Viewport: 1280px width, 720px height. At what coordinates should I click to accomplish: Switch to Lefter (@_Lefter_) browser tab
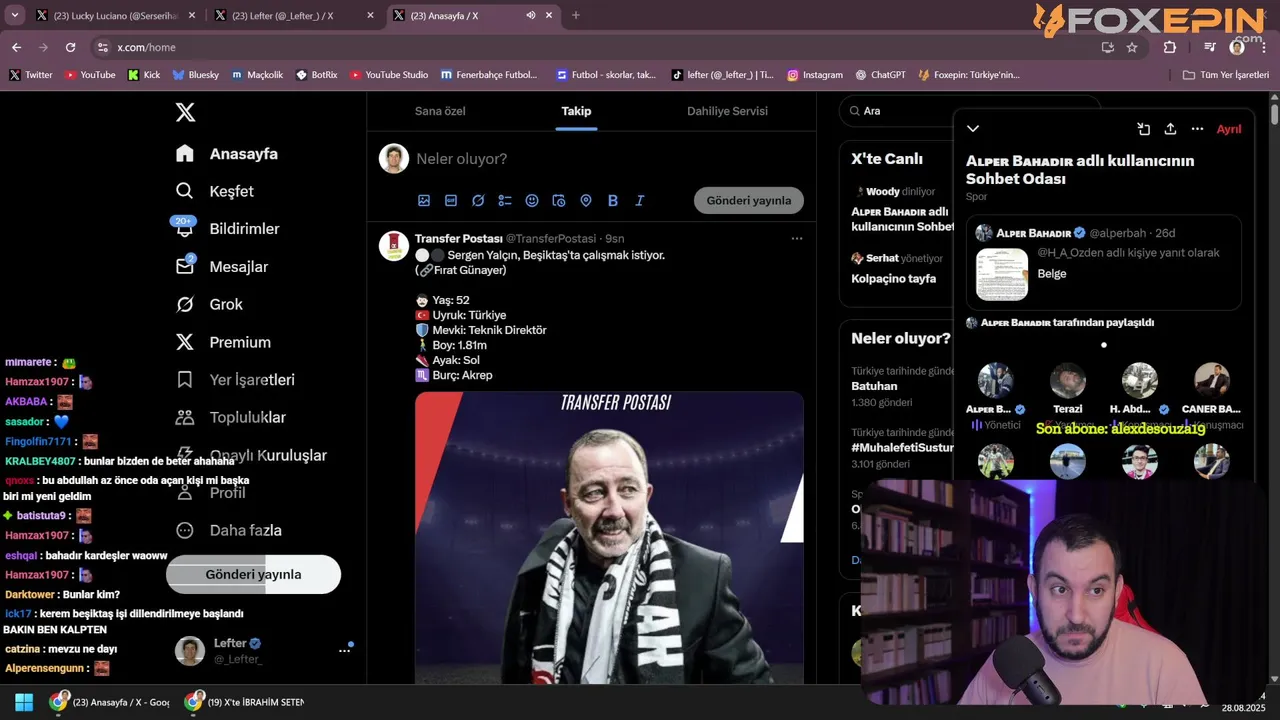(296, 15)
